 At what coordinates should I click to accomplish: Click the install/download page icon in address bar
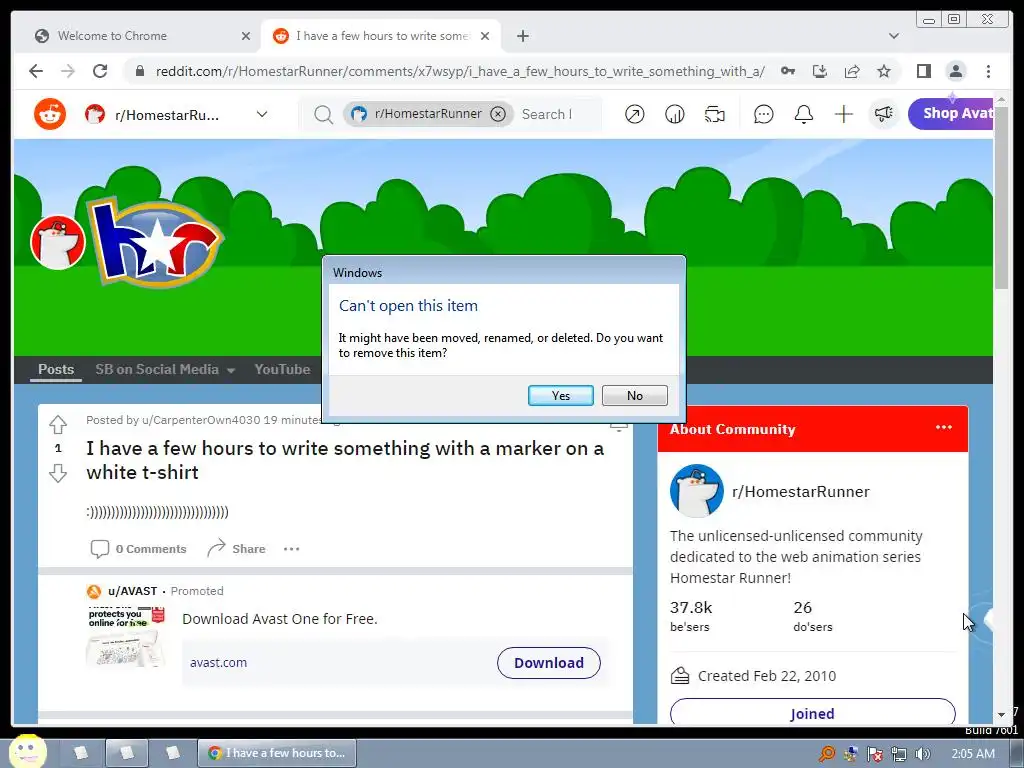tap(820, 71)
